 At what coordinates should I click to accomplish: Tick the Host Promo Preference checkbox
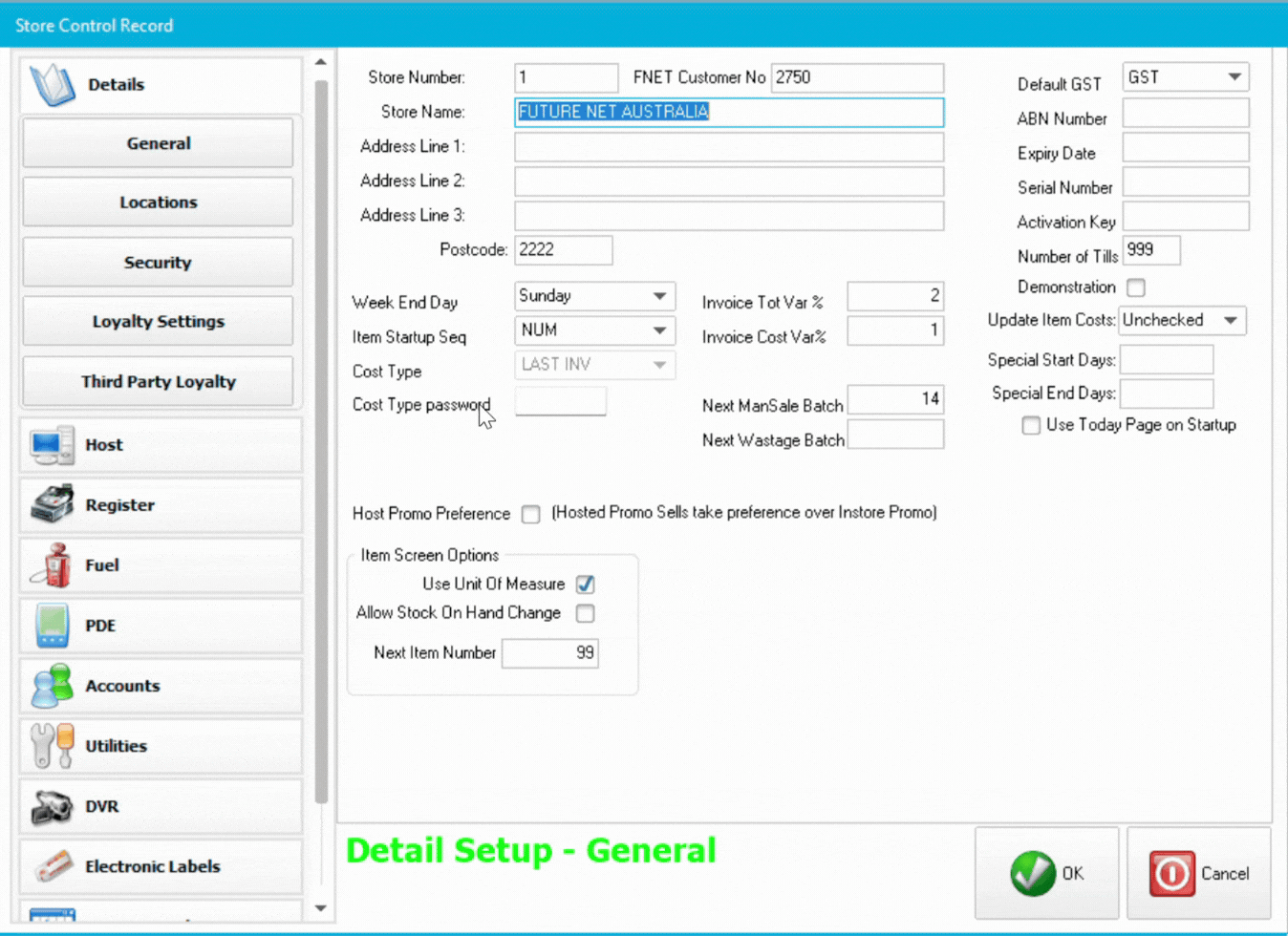point(531,515)
